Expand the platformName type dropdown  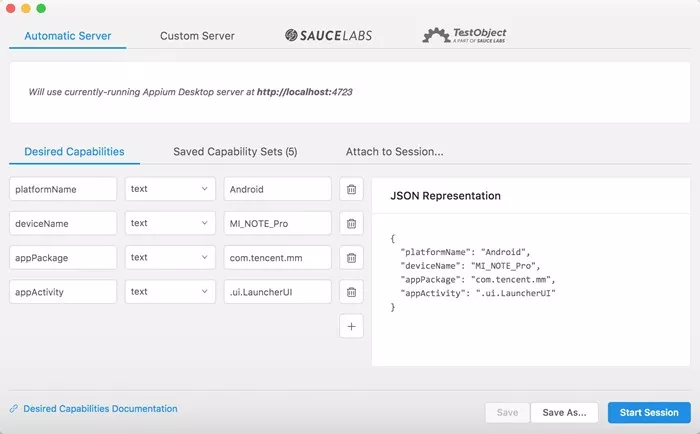(x=170, y=189)
